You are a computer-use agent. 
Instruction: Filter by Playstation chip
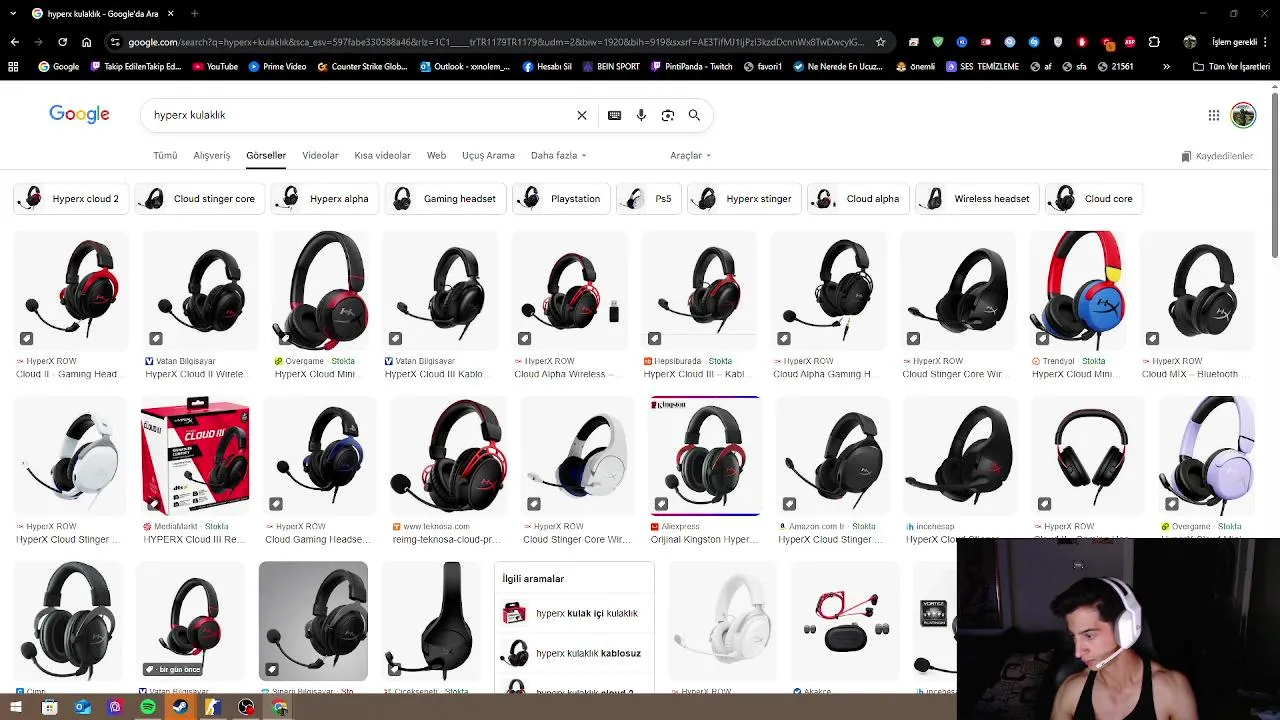click(x=561, y=199)
